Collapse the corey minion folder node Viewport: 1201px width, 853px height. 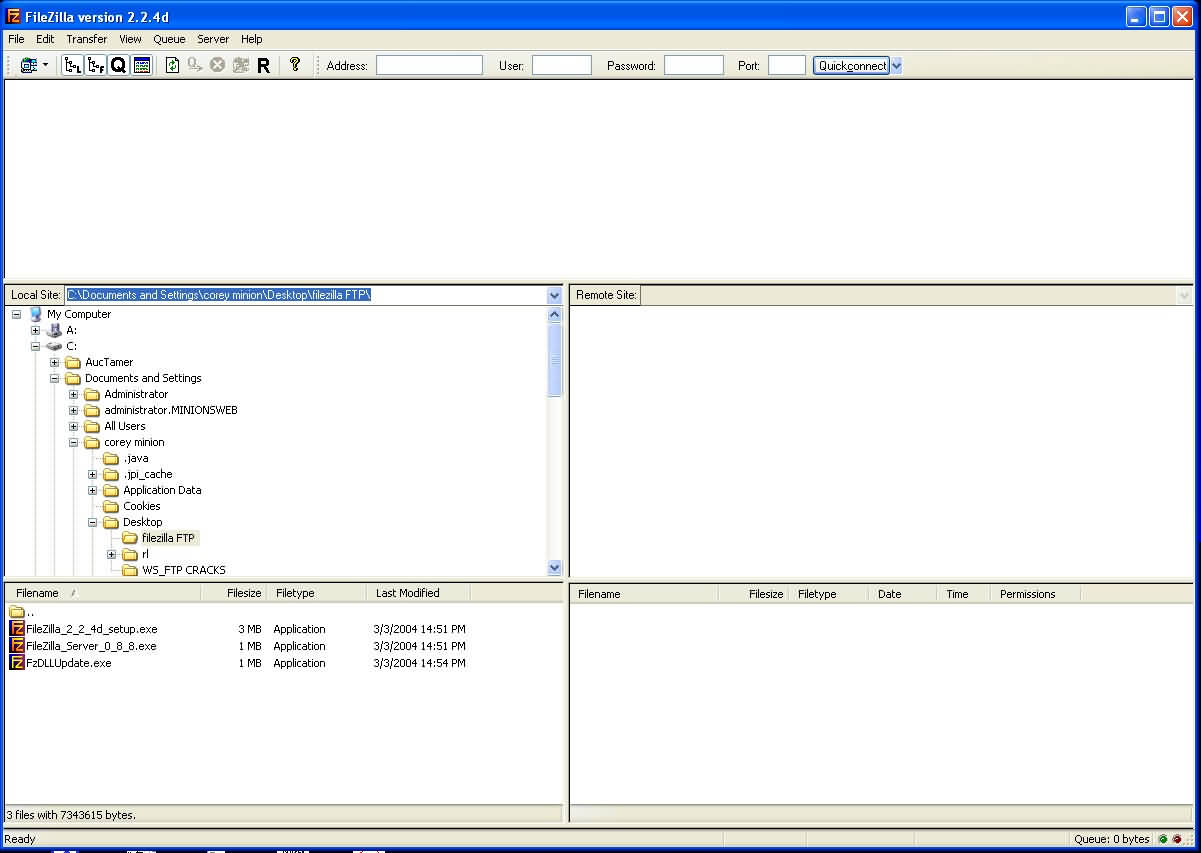[74, 442]
